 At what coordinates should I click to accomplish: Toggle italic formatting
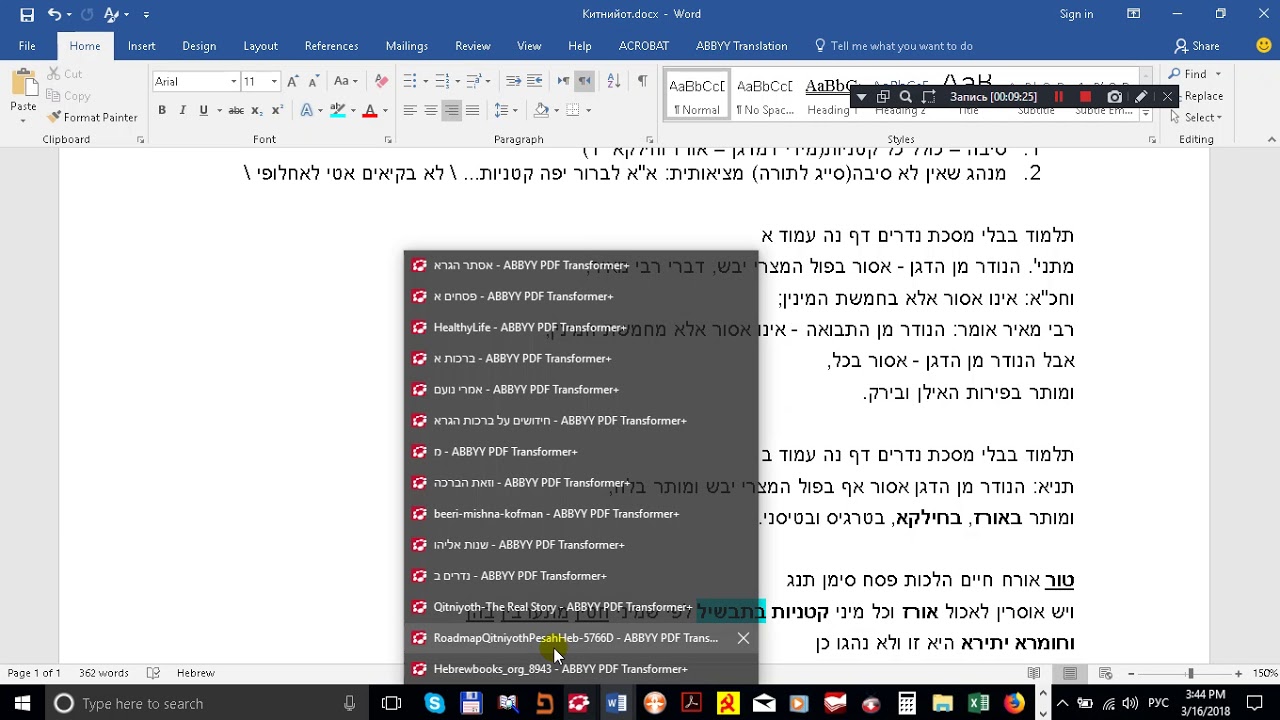pyautogui.click(x=182, y=110)
